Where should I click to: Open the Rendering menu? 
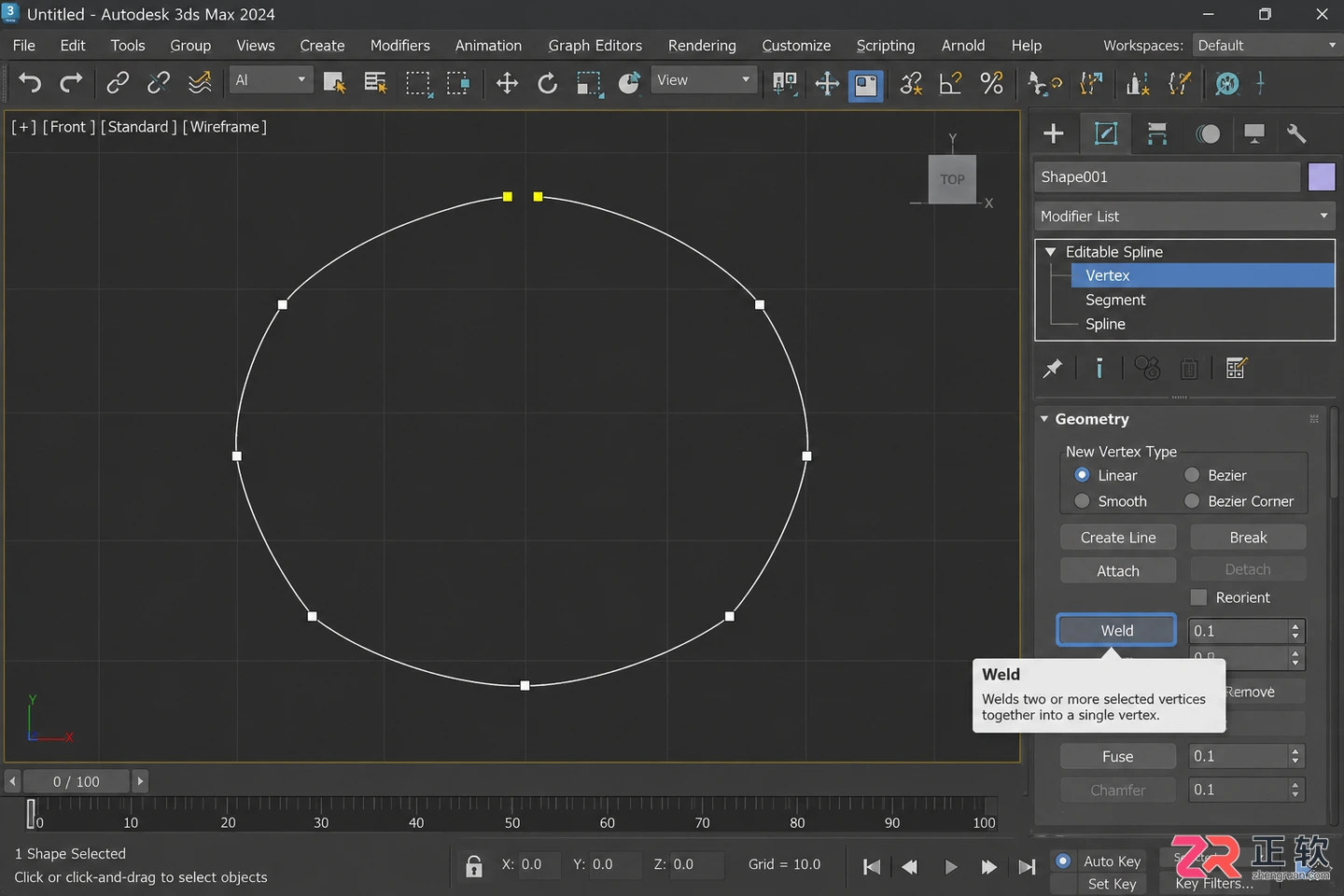pyautogui.click(x=702, y=46)
